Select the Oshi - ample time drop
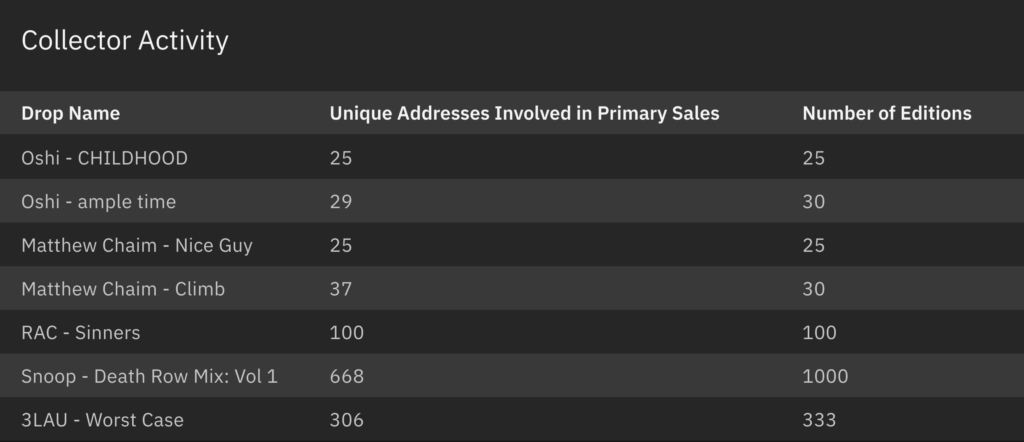This screenshot has width=1024, height=442. coord(98,202)
